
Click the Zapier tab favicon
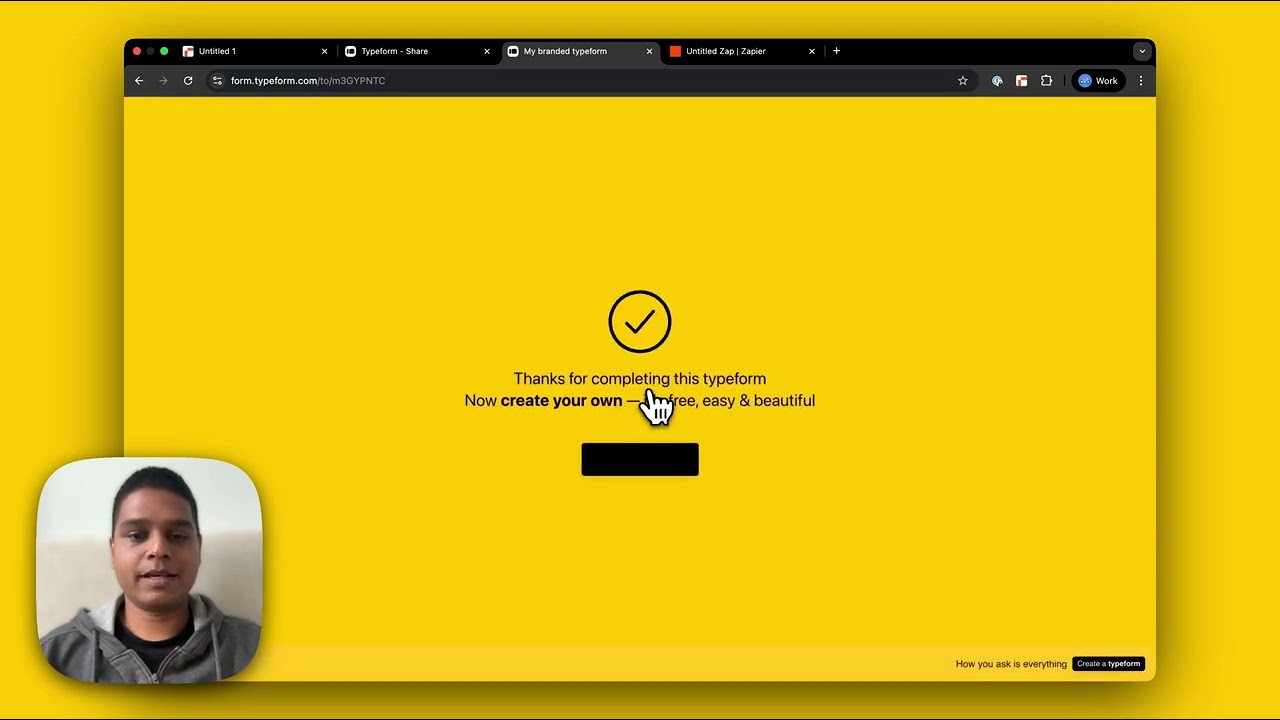click(675, 51)
